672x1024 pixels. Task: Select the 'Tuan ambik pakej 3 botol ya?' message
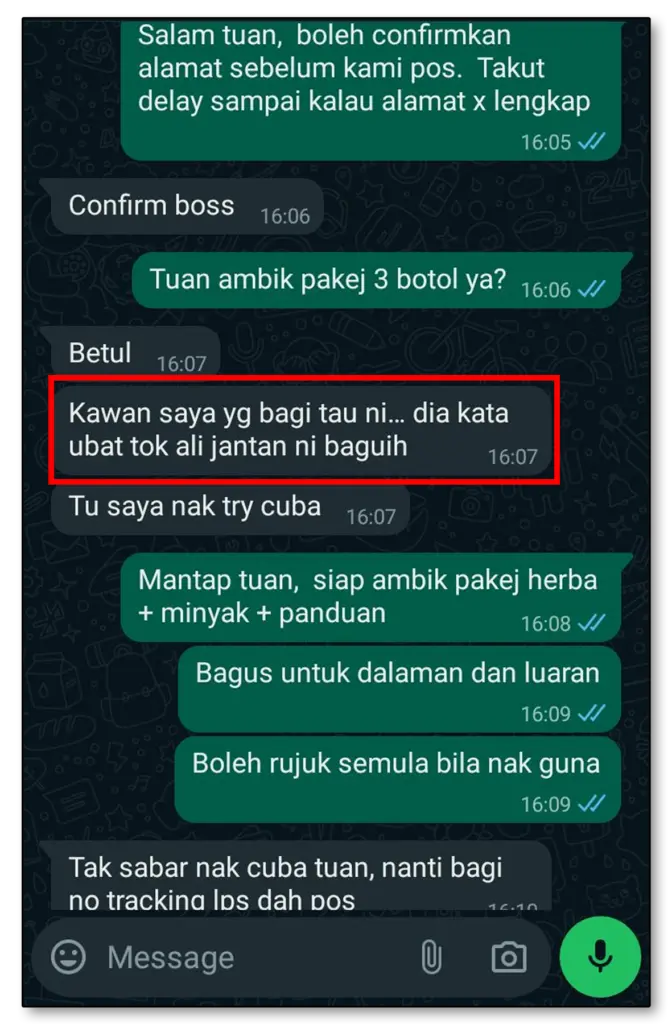click(x=380, y=281)
